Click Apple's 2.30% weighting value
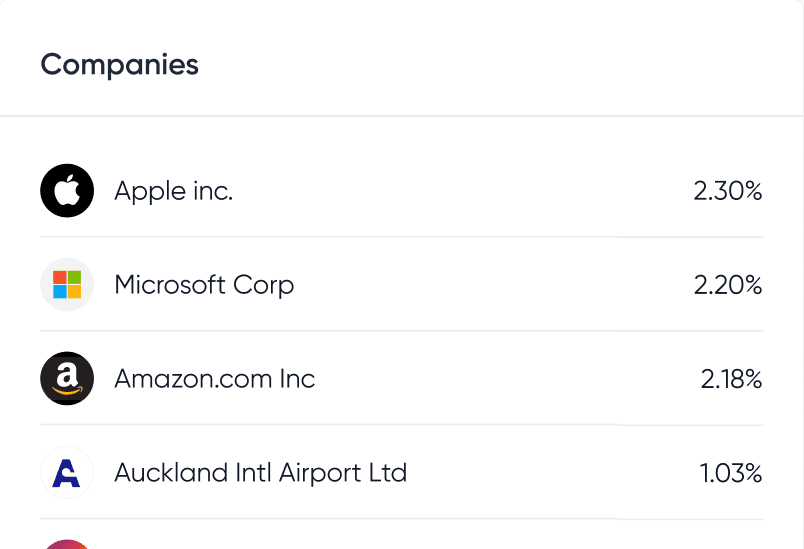This screenshot has height=549, width=804. [727, 190]
